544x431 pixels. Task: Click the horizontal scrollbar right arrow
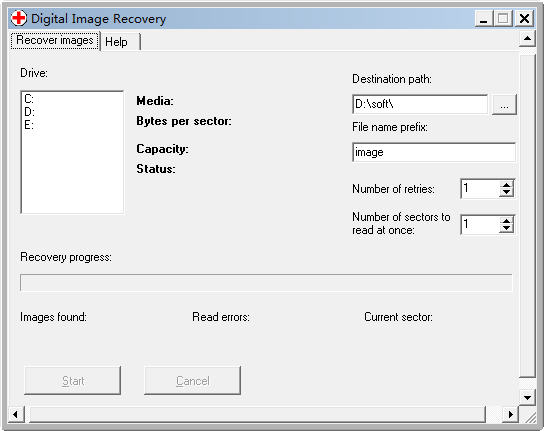(510, 414)
